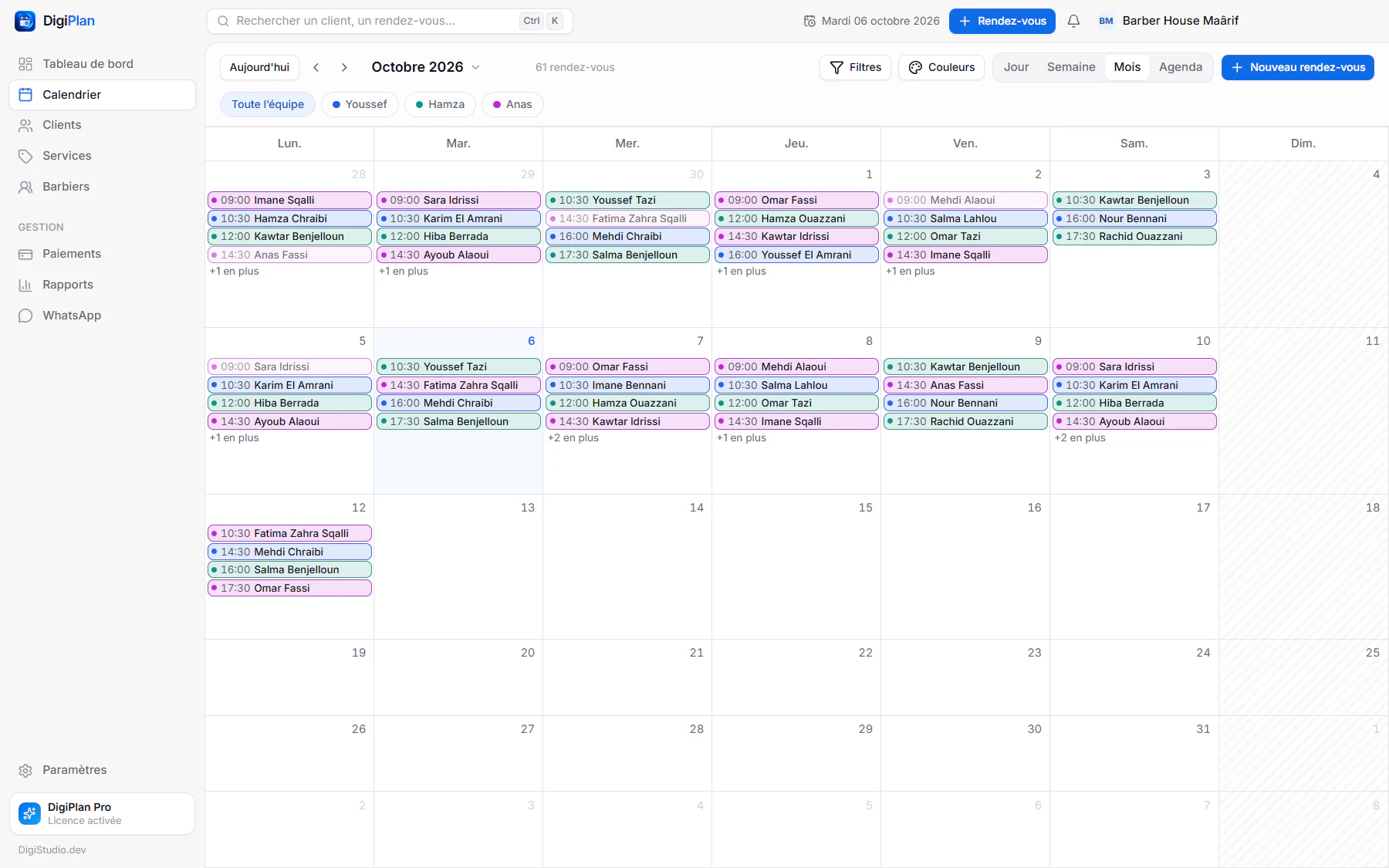Toggle Anas barber filter
The image size is (1389, 868).
[512, 104]
